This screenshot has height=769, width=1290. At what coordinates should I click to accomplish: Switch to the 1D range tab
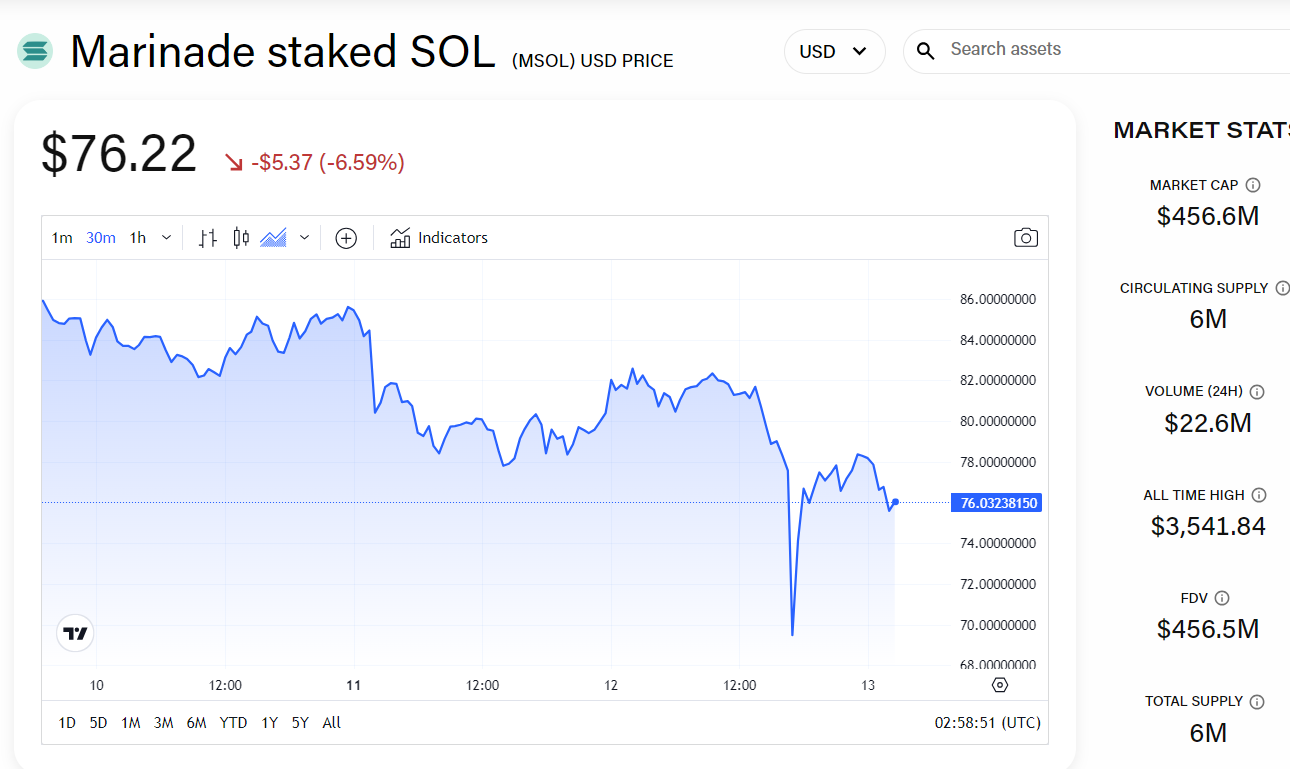coord(66,722)
